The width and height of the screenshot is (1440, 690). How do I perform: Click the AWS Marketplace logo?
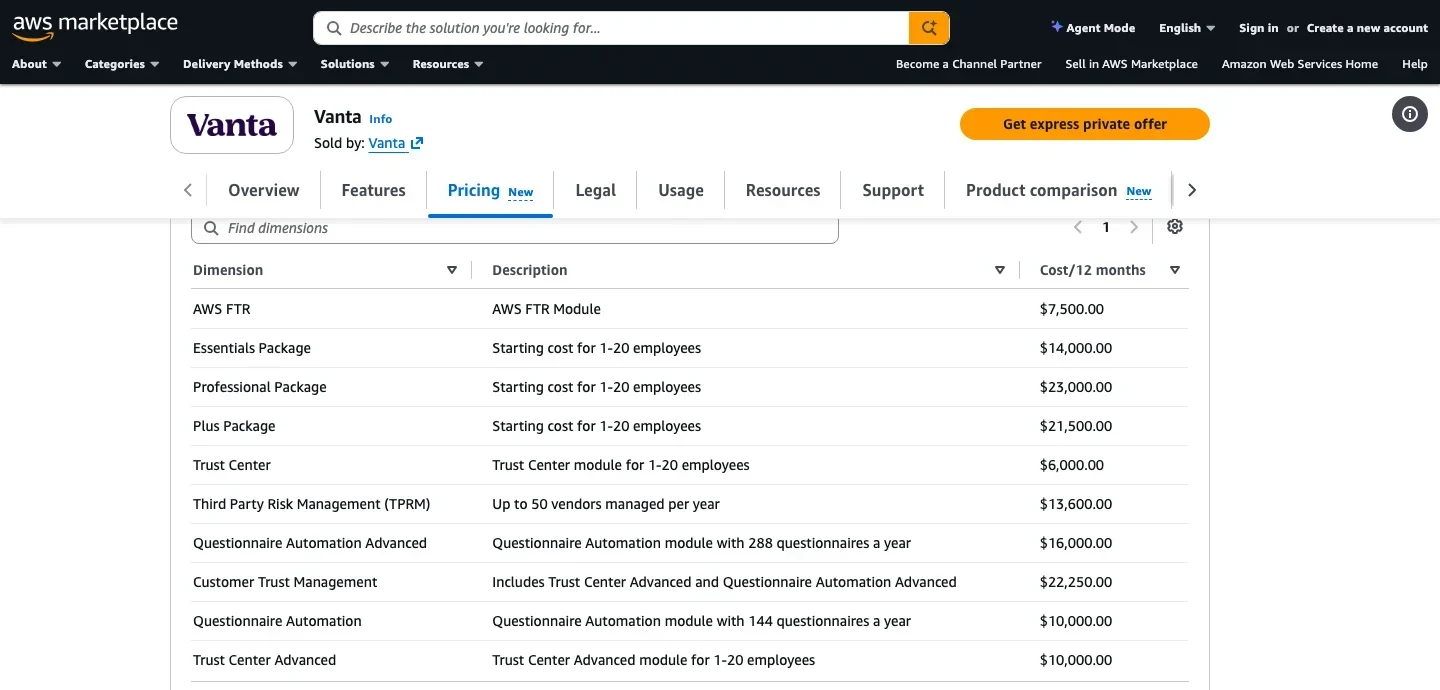coord(95,27)
